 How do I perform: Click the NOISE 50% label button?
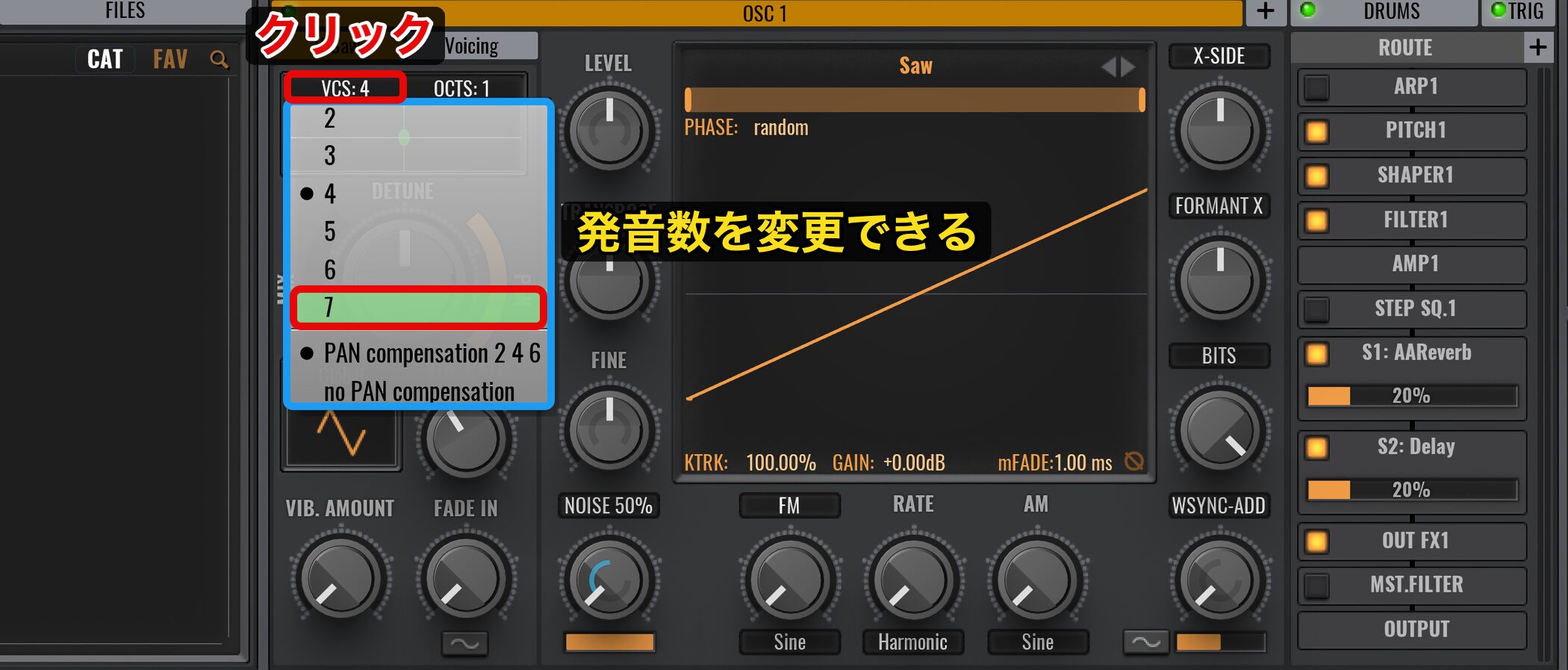pos(609,506)
